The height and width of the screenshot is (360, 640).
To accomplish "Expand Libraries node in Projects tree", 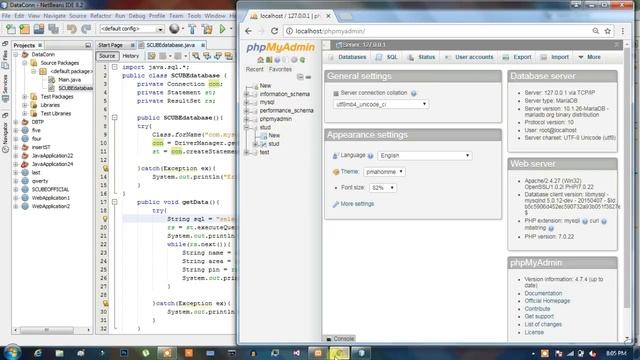I will point(25,105).
